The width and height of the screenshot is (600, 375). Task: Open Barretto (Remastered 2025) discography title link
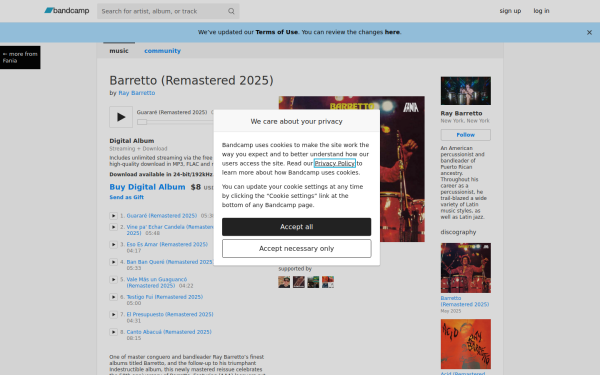[465, 301]
